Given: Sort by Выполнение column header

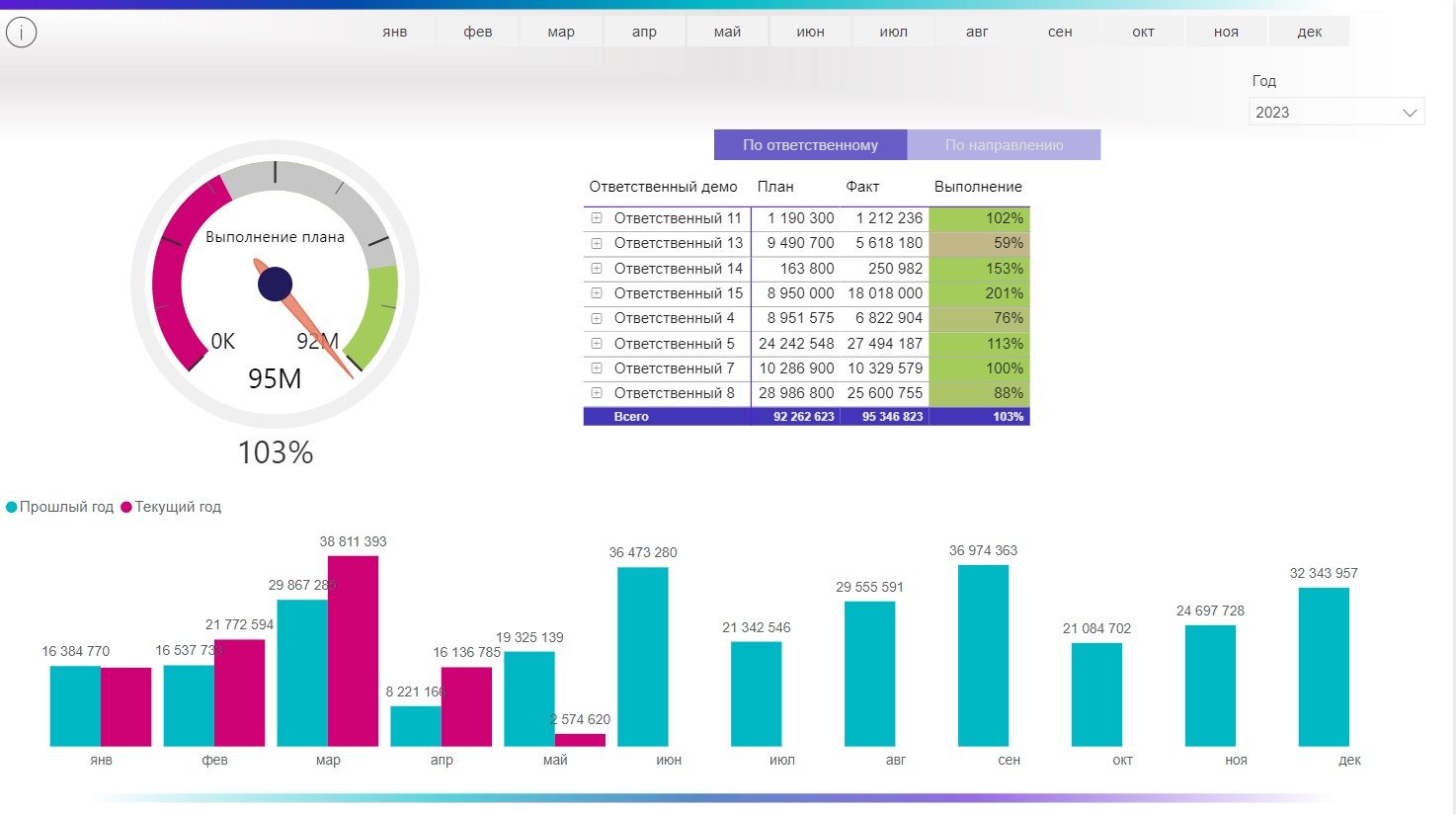Looking at the screenshot, I should tap(978, 187).
